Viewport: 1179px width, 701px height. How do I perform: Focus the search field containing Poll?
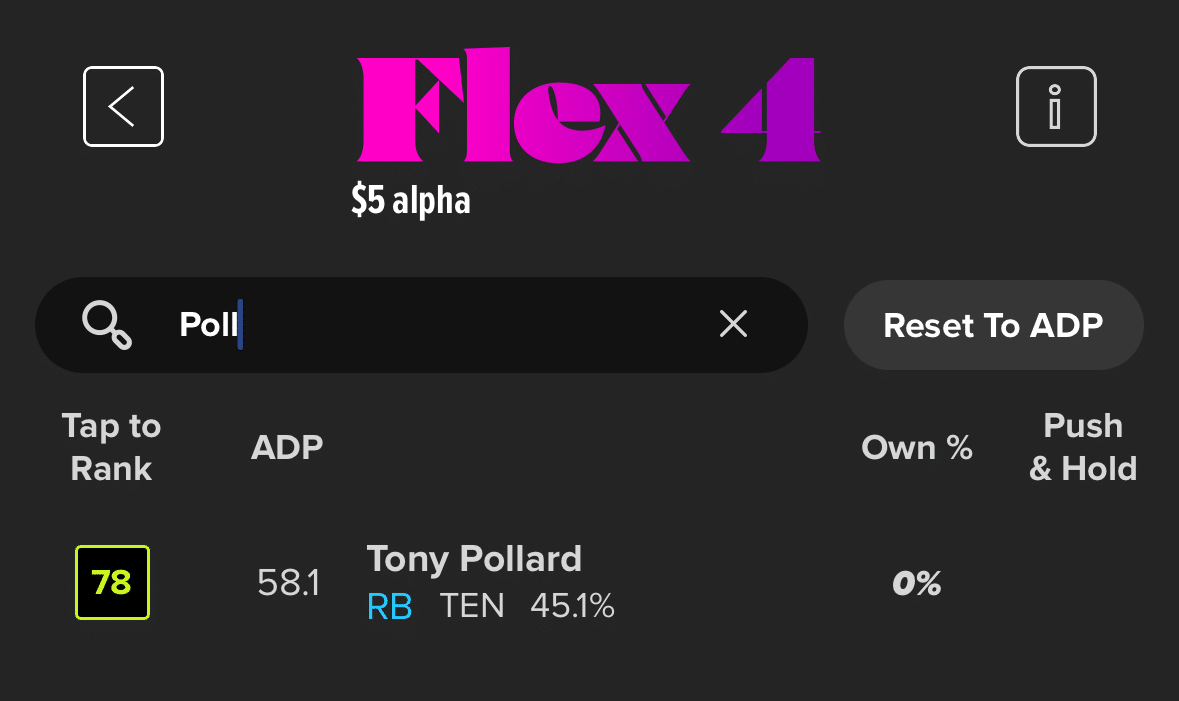pyautogui.click(x=421, y=325)
